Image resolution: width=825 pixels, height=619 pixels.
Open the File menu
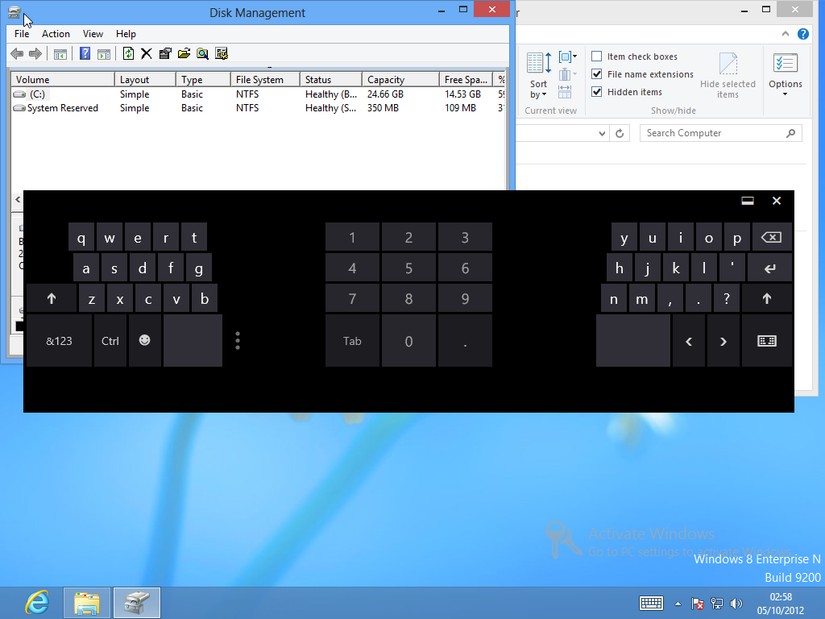[22, 34]
